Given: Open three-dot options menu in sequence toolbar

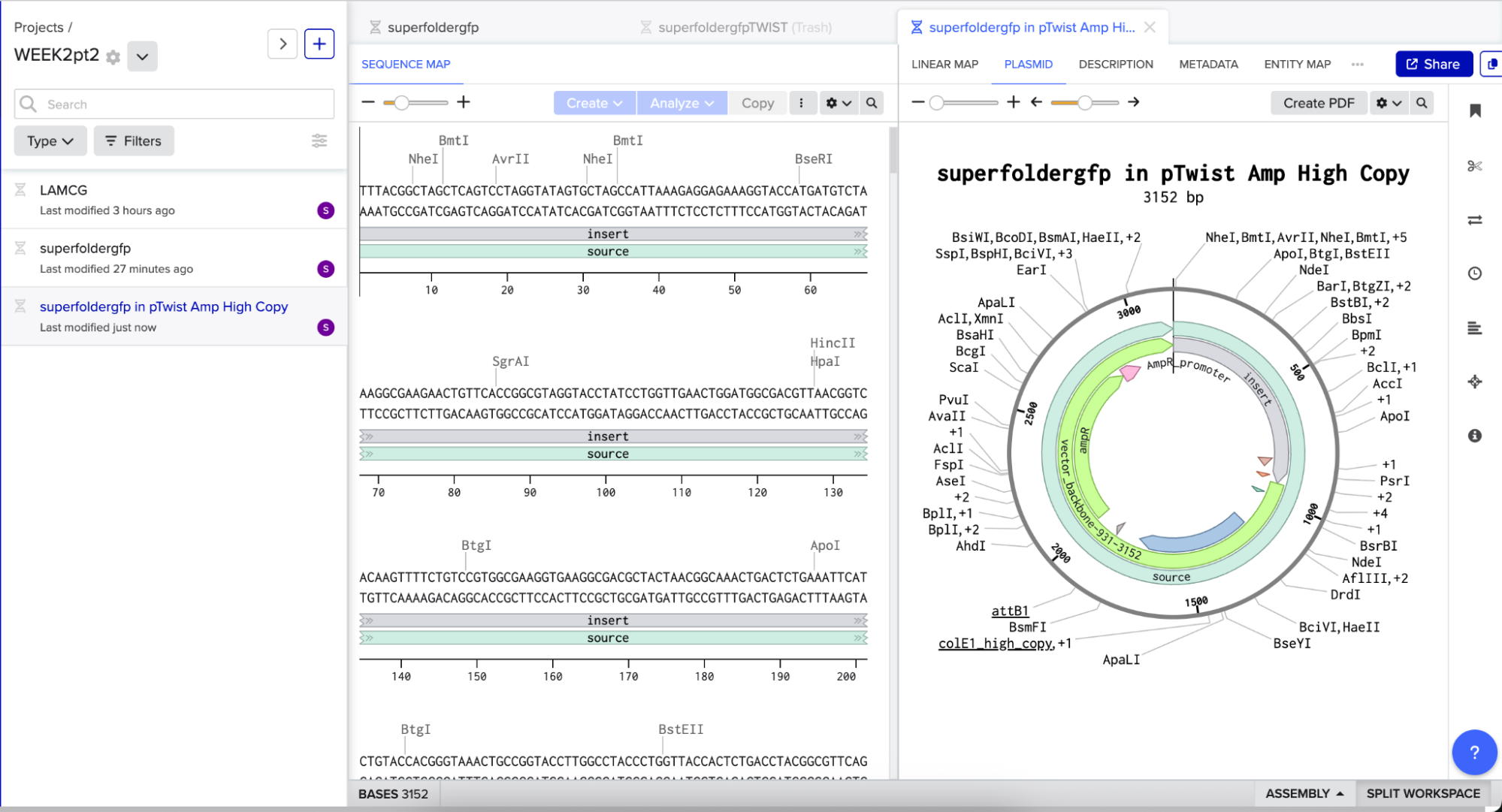Looking at the screenshot, I should click(x=801, y=103).
